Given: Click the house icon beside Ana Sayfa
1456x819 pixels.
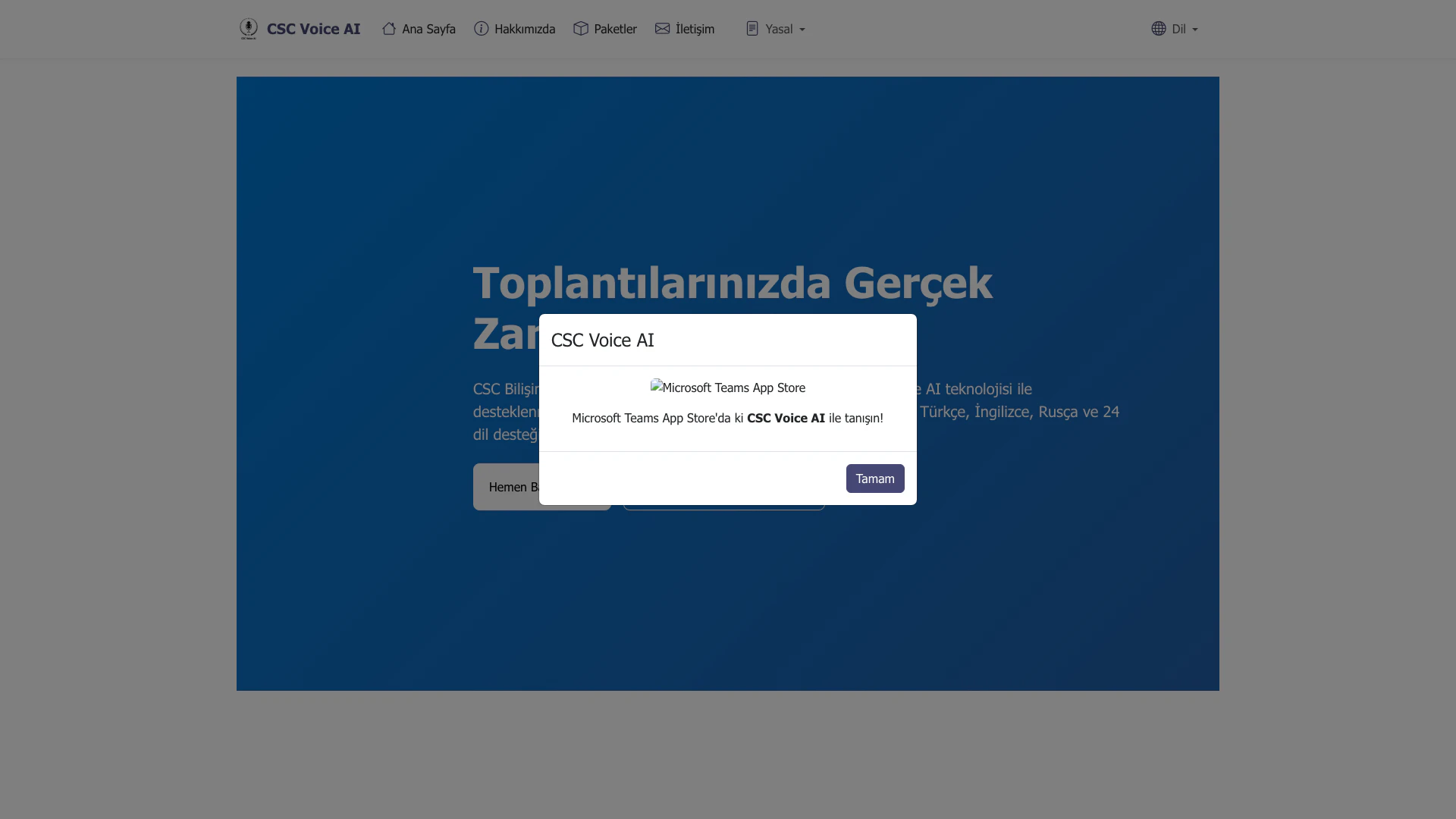Looking at the screenshot, I should pyautogui.click(x=389, y=29).
